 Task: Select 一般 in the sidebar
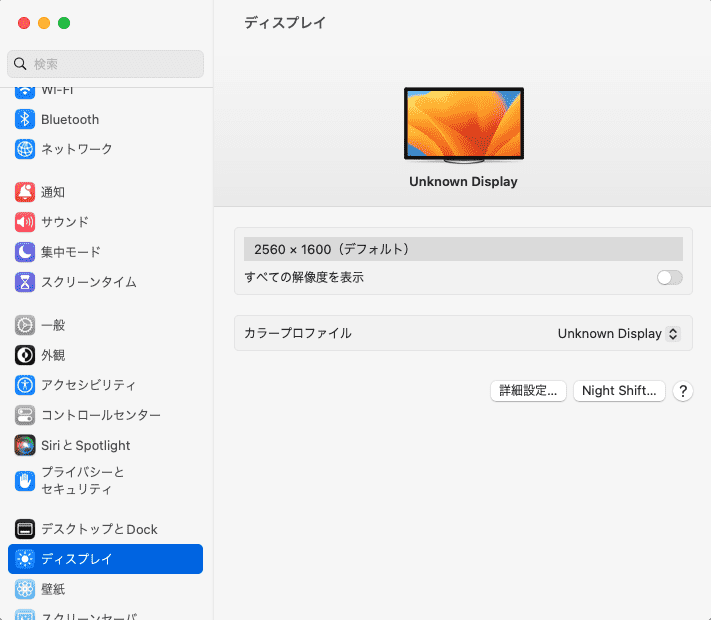click(x=105, y=325)
